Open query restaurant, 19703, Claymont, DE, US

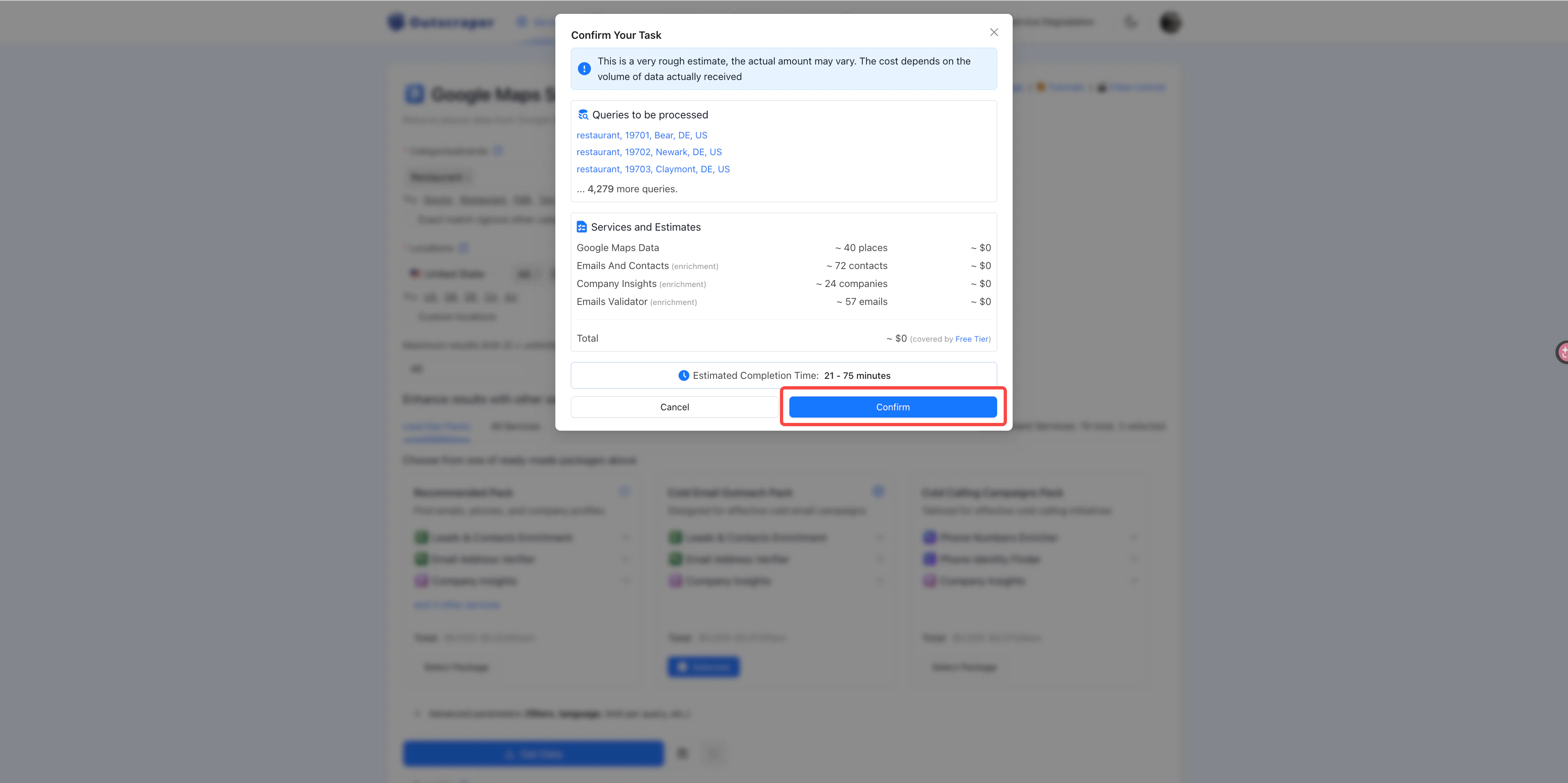click(x=653, y=169)
